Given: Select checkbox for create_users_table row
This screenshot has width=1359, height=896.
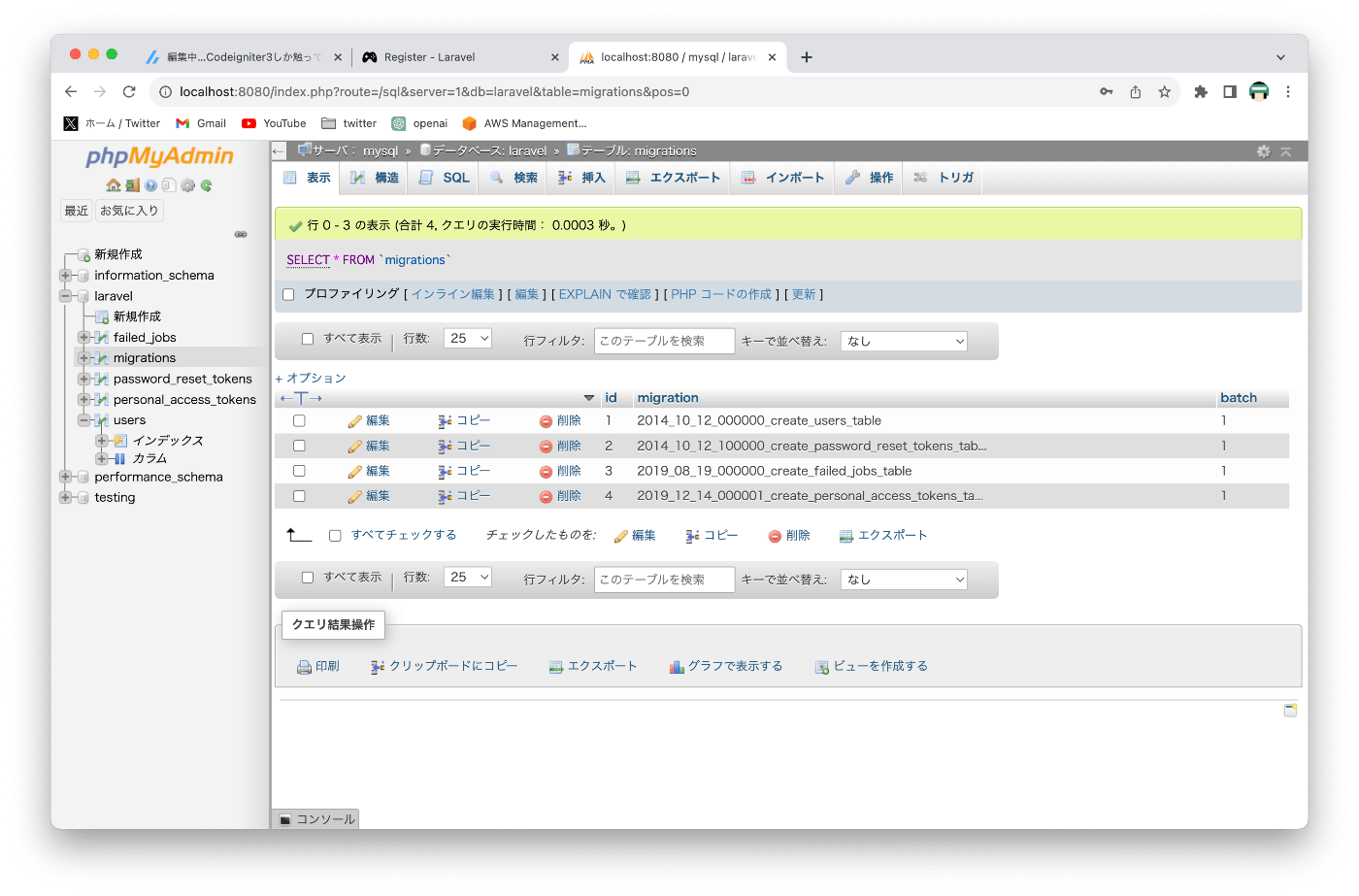Looking at the screenshot, I should click(x=299, y=421).
